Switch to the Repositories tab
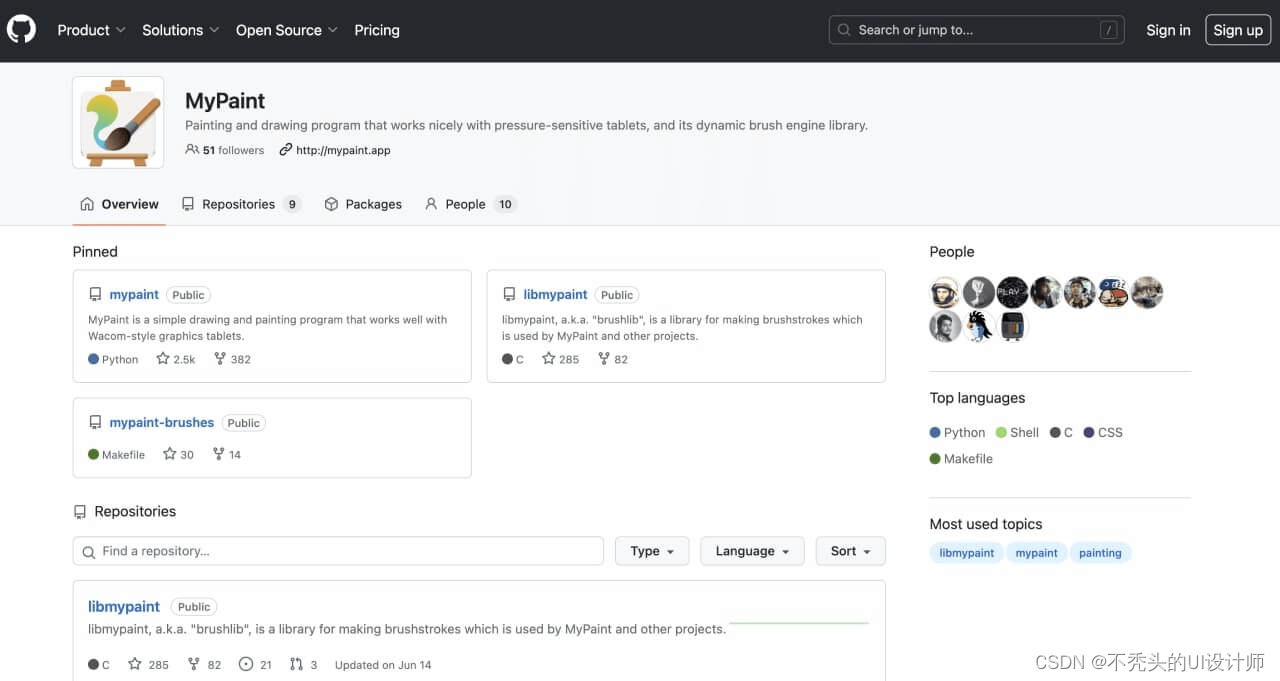This screenshot has width=1280, height=681. pos(241,204)
